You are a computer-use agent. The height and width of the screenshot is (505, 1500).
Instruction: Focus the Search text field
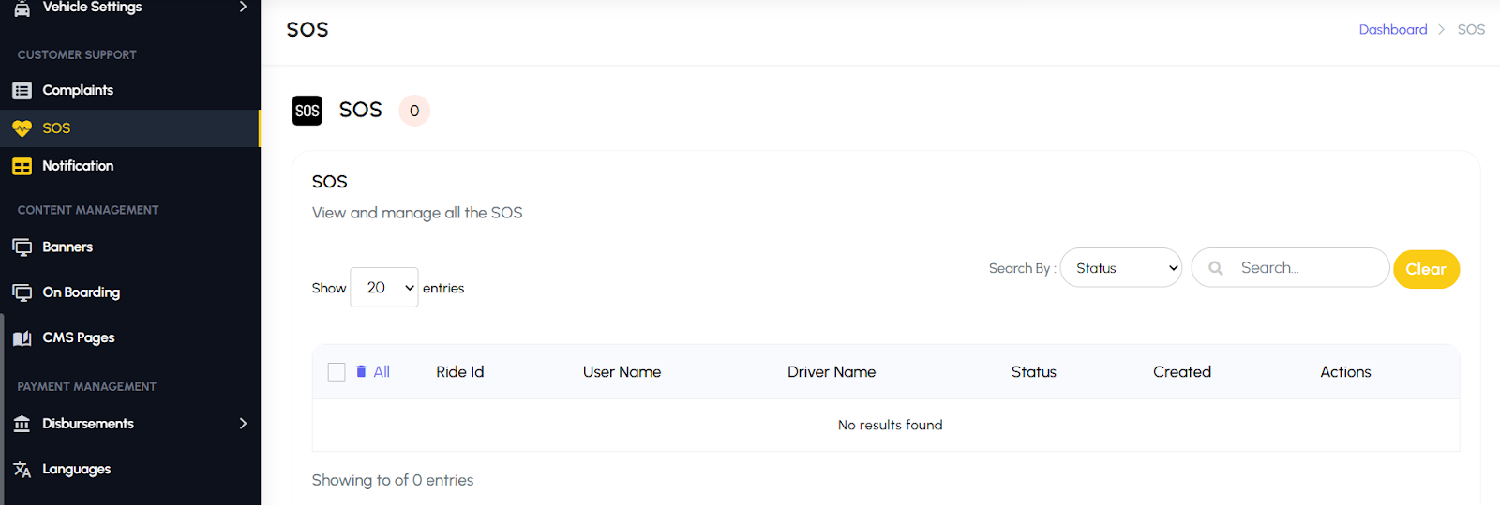[x=1290, y=268]
